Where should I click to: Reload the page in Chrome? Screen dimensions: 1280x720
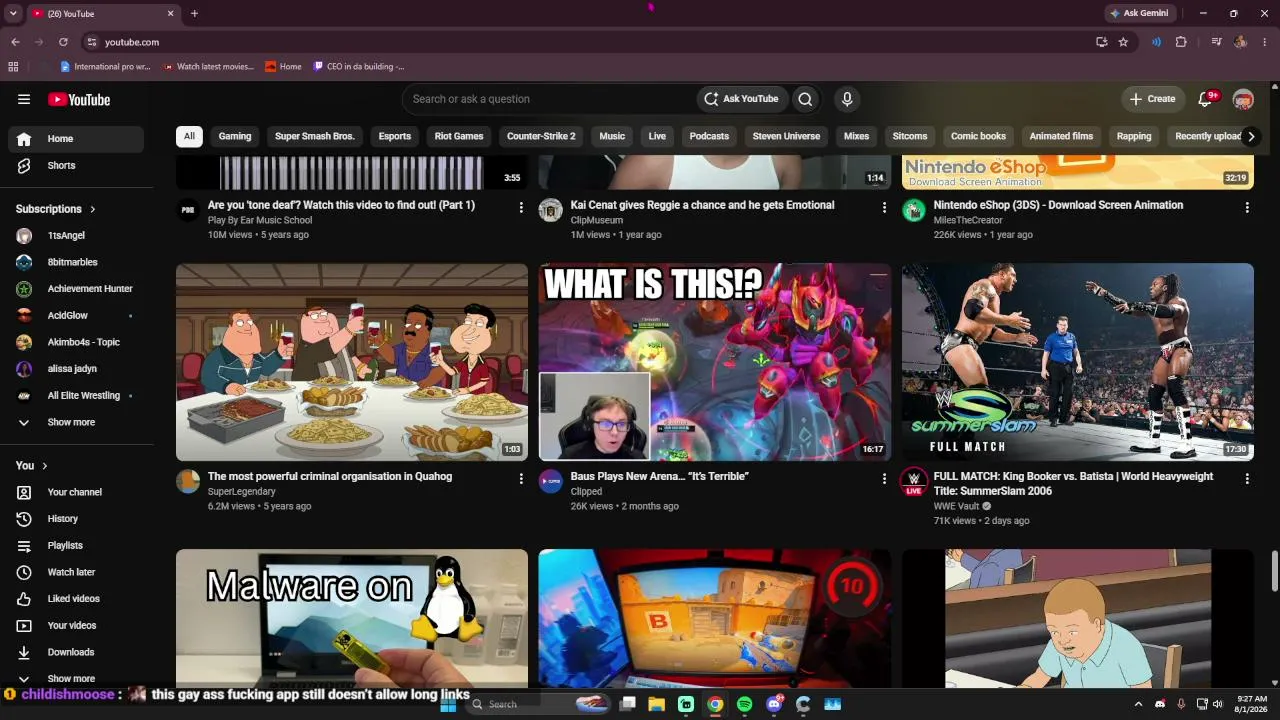tap(63, 42)
